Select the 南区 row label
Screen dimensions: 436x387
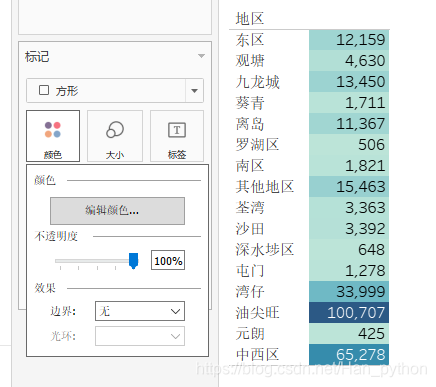point(250,166)
